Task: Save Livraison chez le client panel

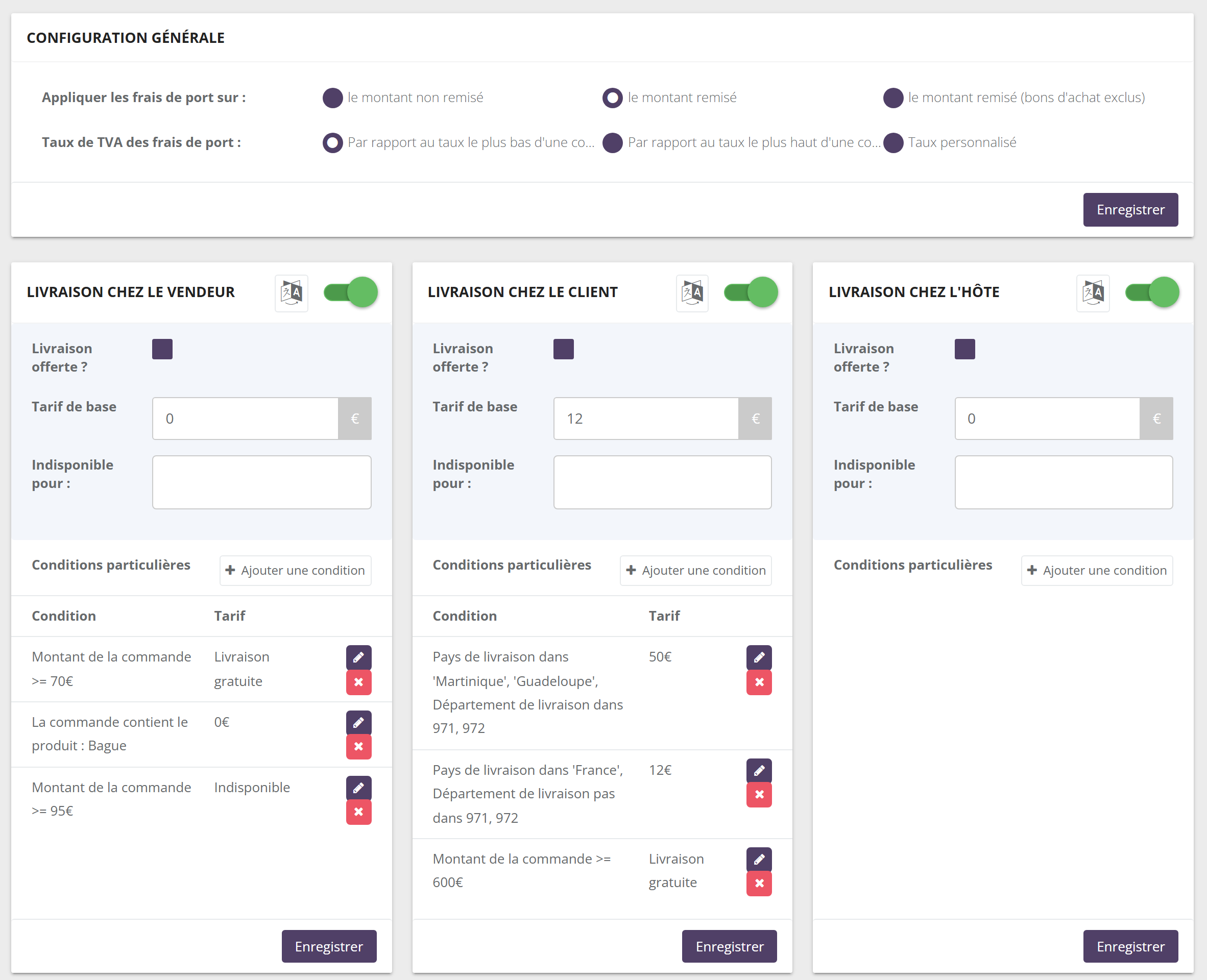Action: coord(730,947)
